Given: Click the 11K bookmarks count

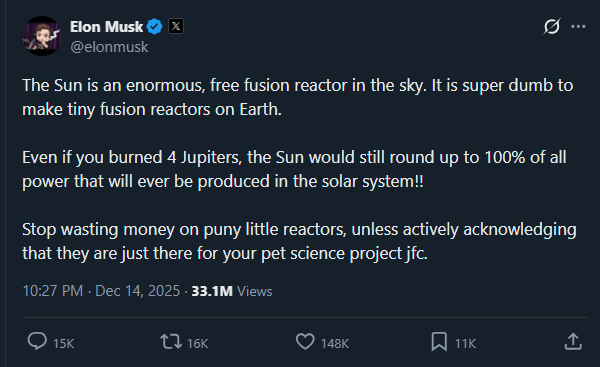Looking at the screenshot, I should click(465, 343).
